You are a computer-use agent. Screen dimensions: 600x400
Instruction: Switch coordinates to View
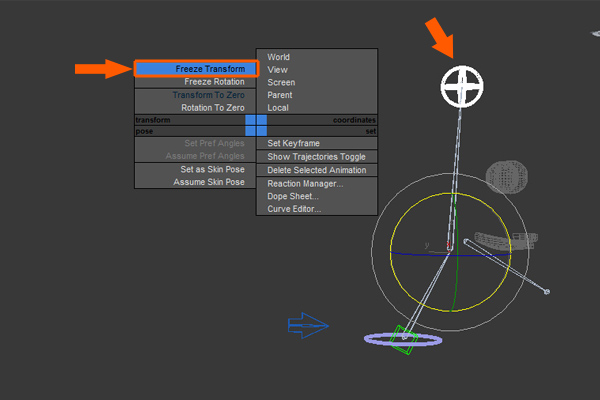[x=317, y=70]
